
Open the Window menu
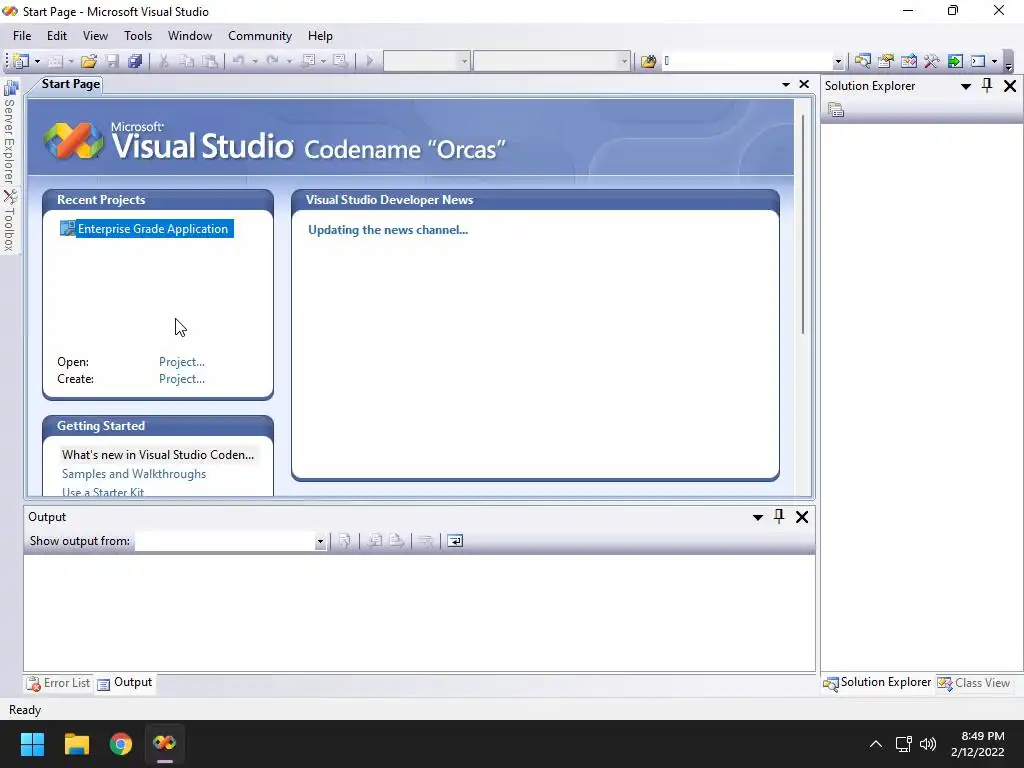190,36
